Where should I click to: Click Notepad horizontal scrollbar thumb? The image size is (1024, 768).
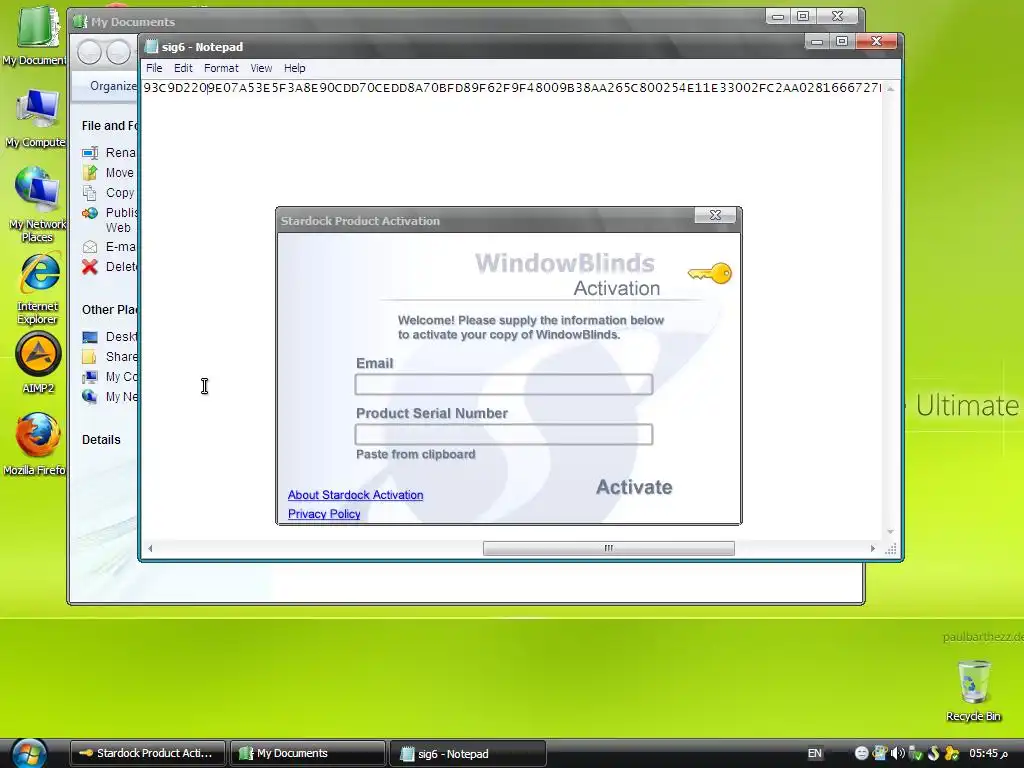tap(609, 549)
